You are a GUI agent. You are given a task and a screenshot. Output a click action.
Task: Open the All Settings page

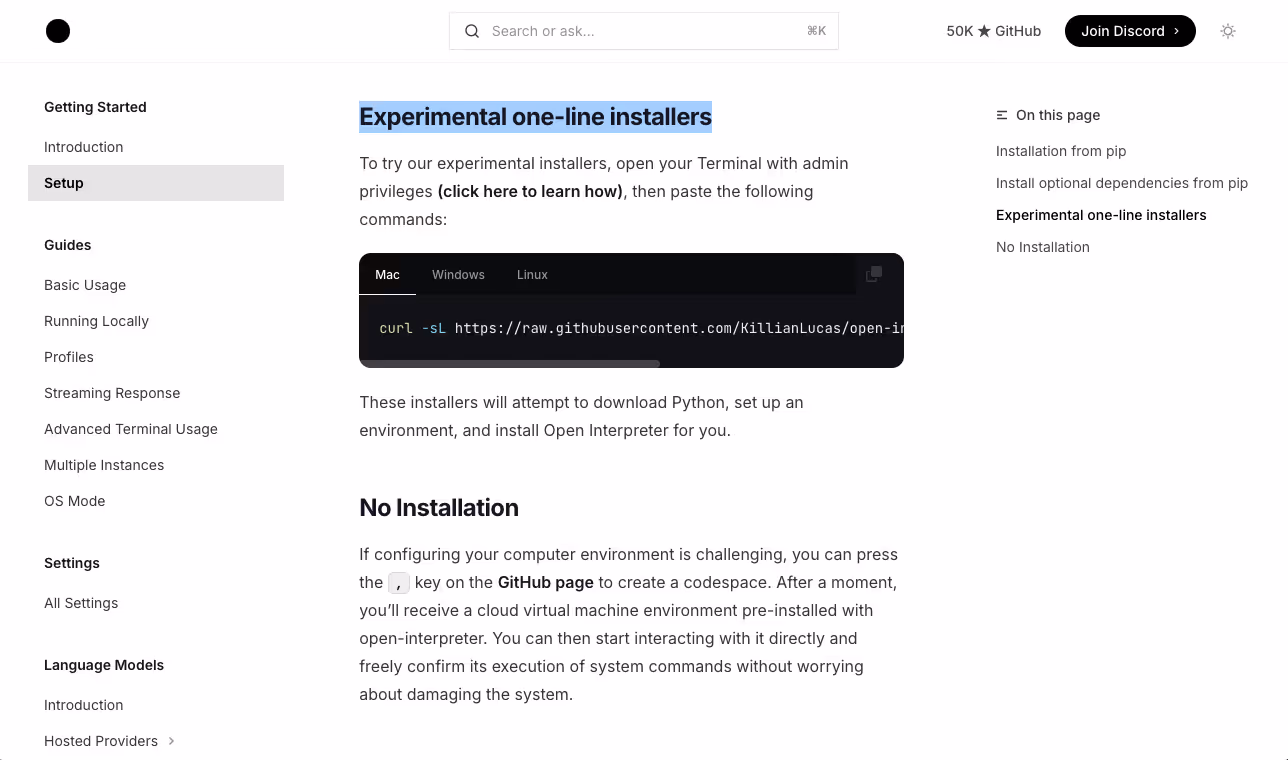(81, 603)
